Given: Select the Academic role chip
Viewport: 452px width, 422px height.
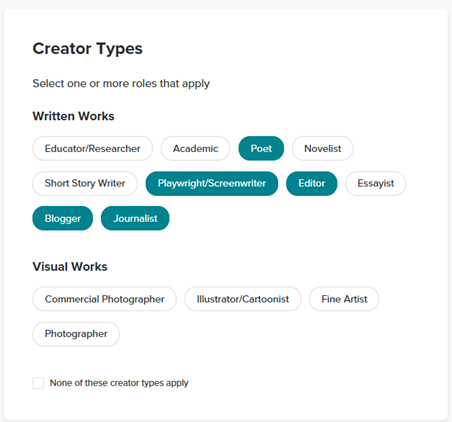Looking at the screenshot, I should tap(195, 148).
